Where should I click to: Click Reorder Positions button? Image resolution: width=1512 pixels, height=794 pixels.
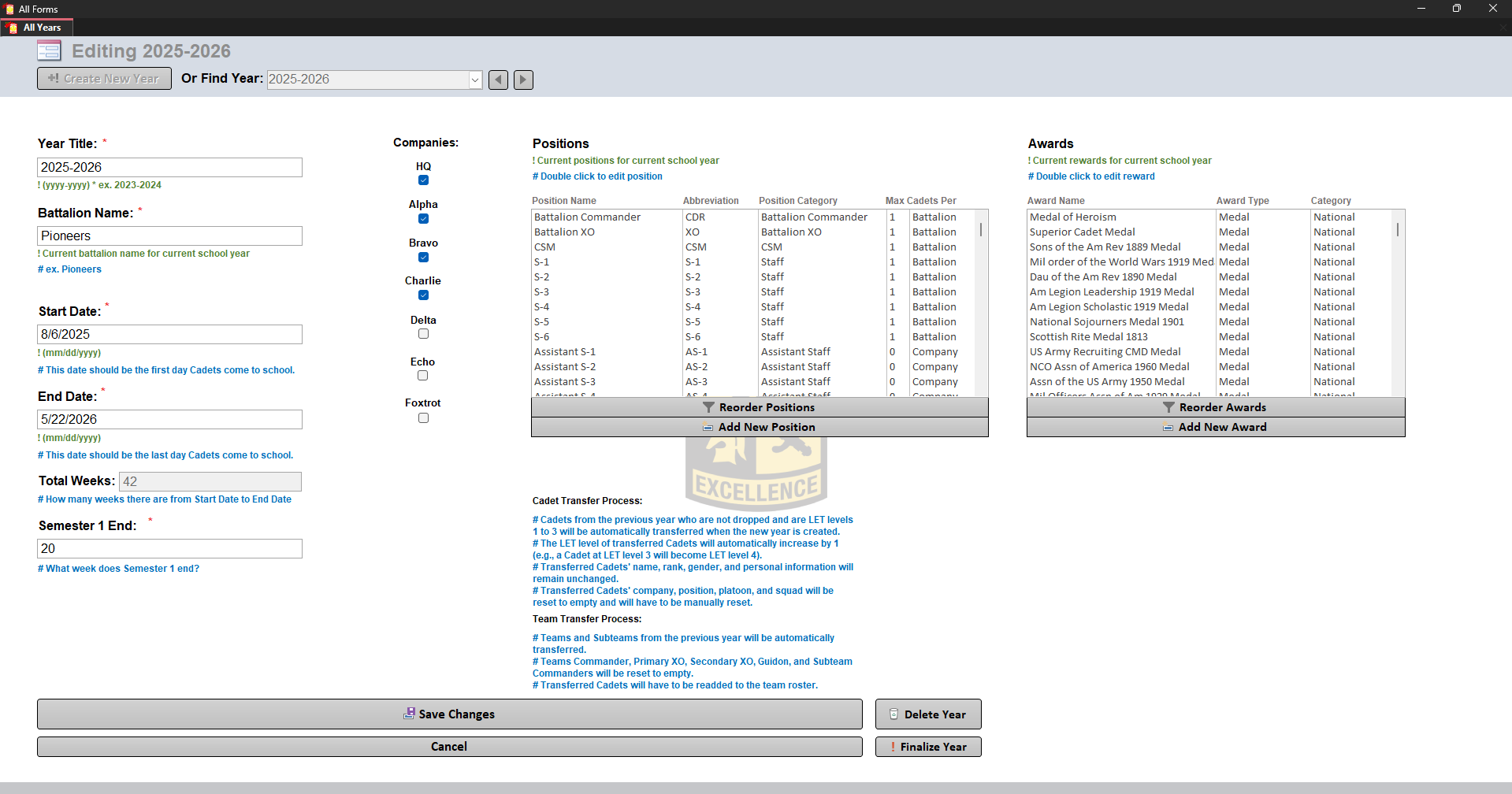(760, 407)
